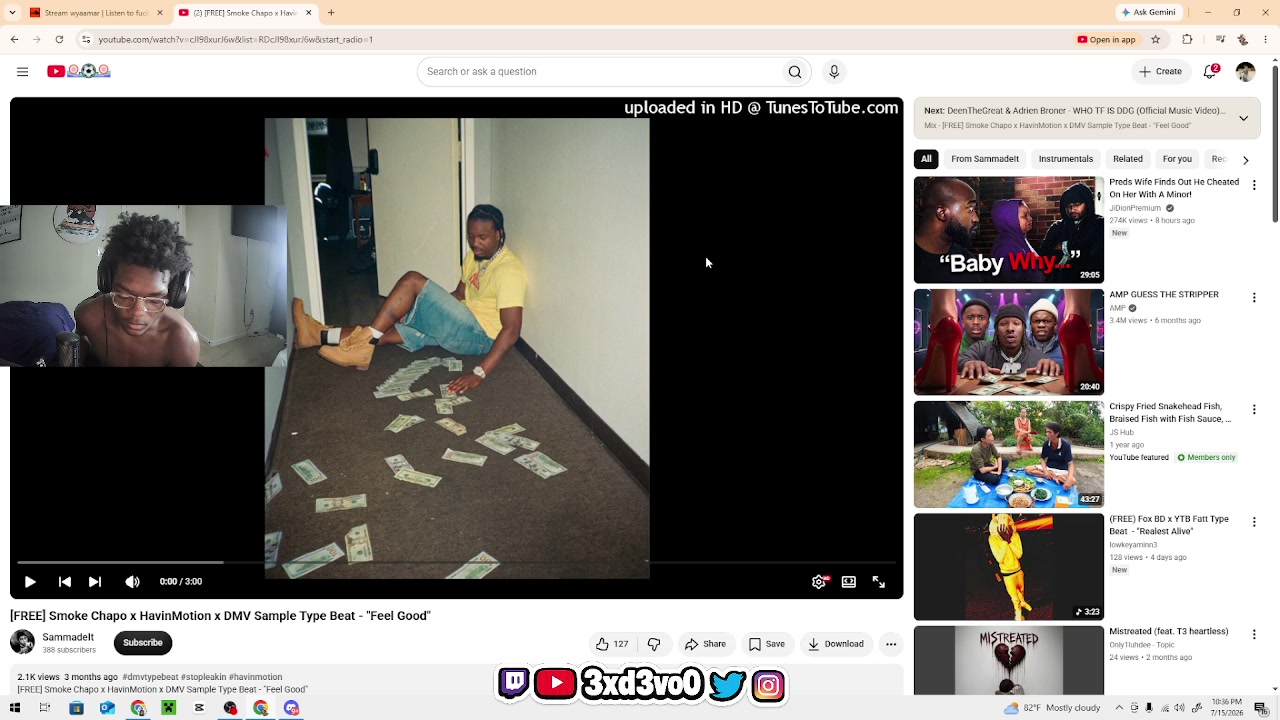Open more actions ellipsis under video

coord(891,644)
